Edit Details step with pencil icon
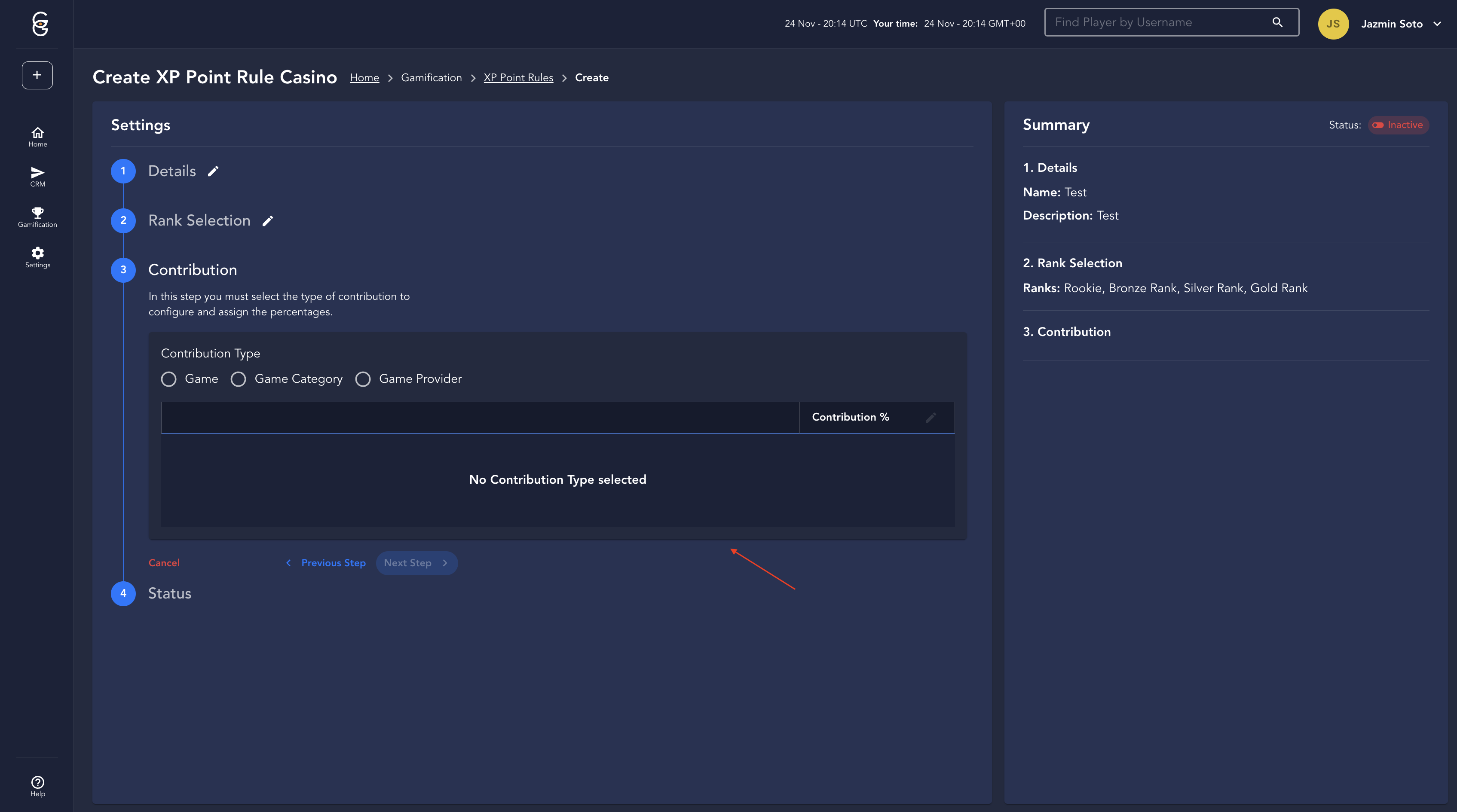1457x812 pixels. [213, 171]
